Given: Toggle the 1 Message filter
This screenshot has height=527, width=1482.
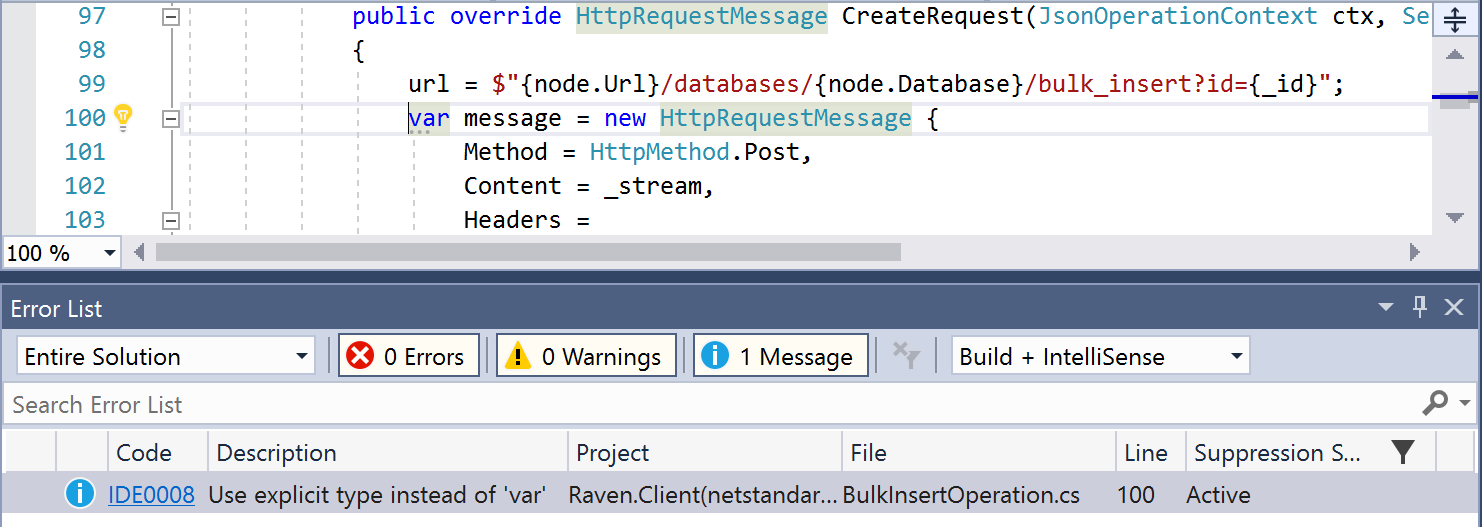Looking at the screenshot, I should click(x=779, y=356).
